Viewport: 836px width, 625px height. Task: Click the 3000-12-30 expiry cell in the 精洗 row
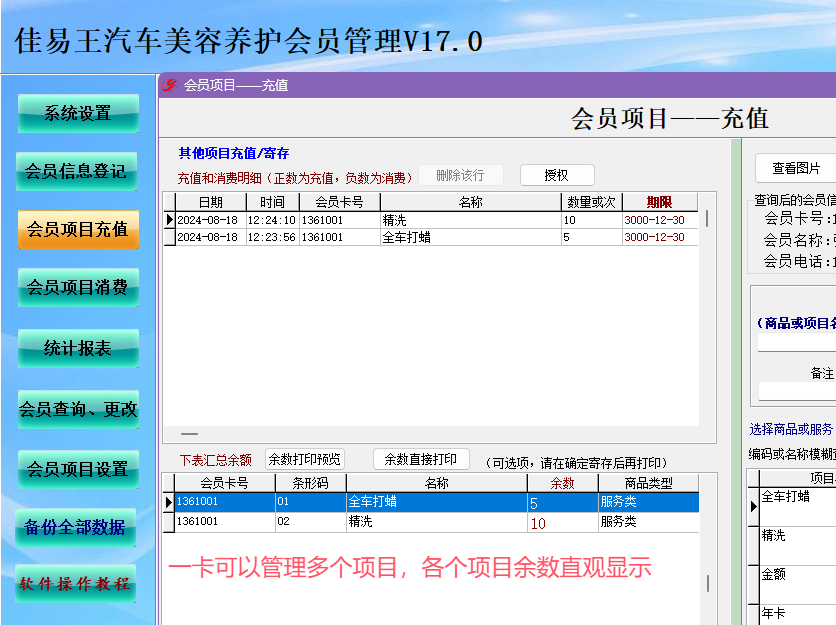(x=660, y=220)
